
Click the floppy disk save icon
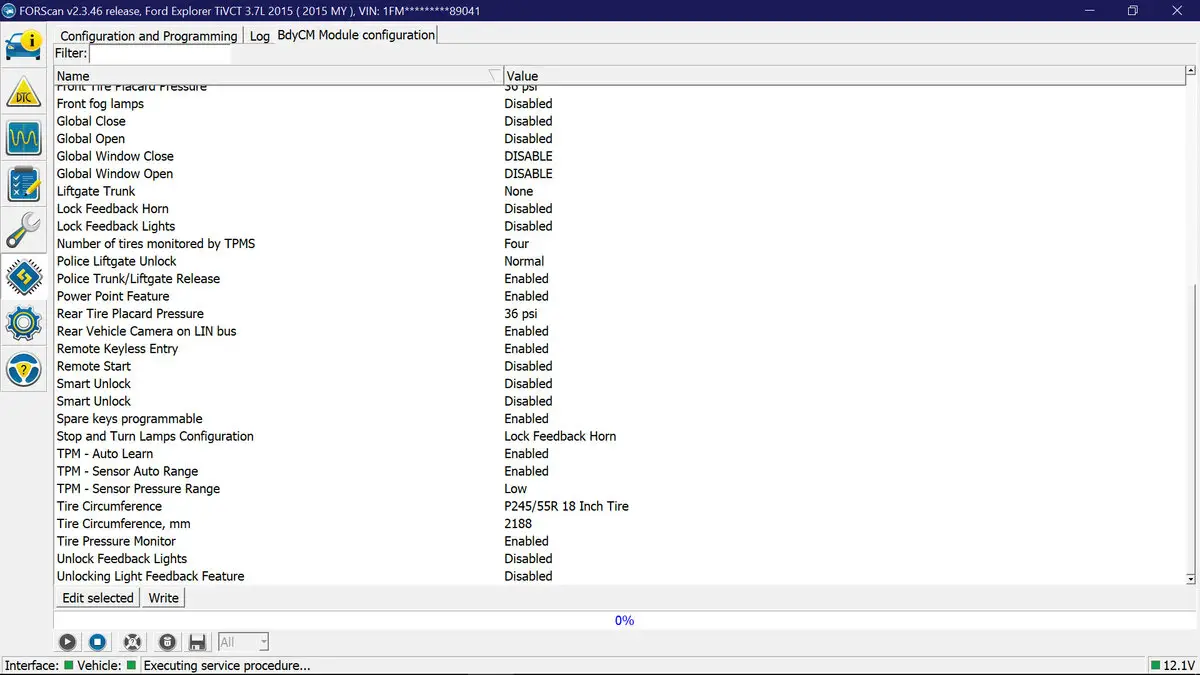point(197,642)
